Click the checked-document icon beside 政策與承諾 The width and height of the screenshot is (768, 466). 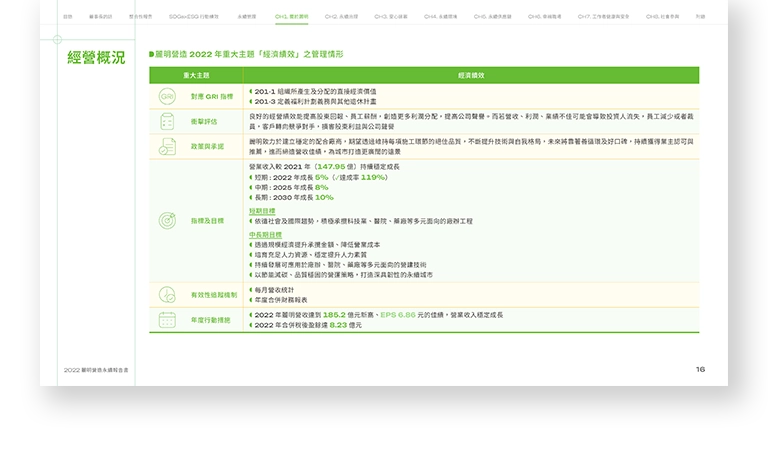(167, 147)
